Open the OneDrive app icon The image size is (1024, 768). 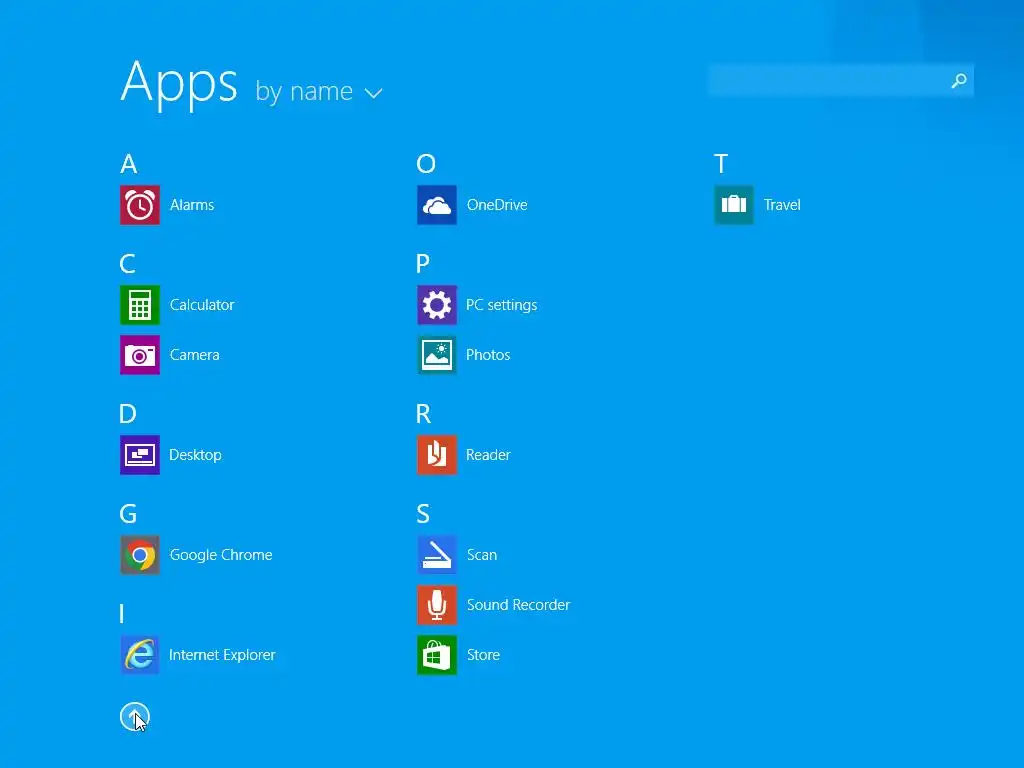click(x=437, y=205)
